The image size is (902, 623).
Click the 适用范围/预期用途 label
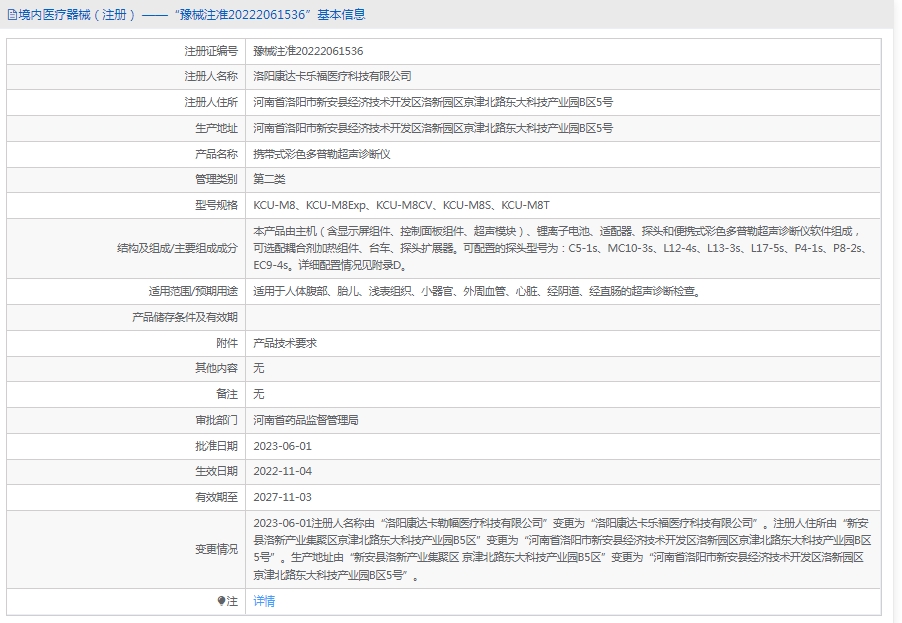click(x=193, y=292)
